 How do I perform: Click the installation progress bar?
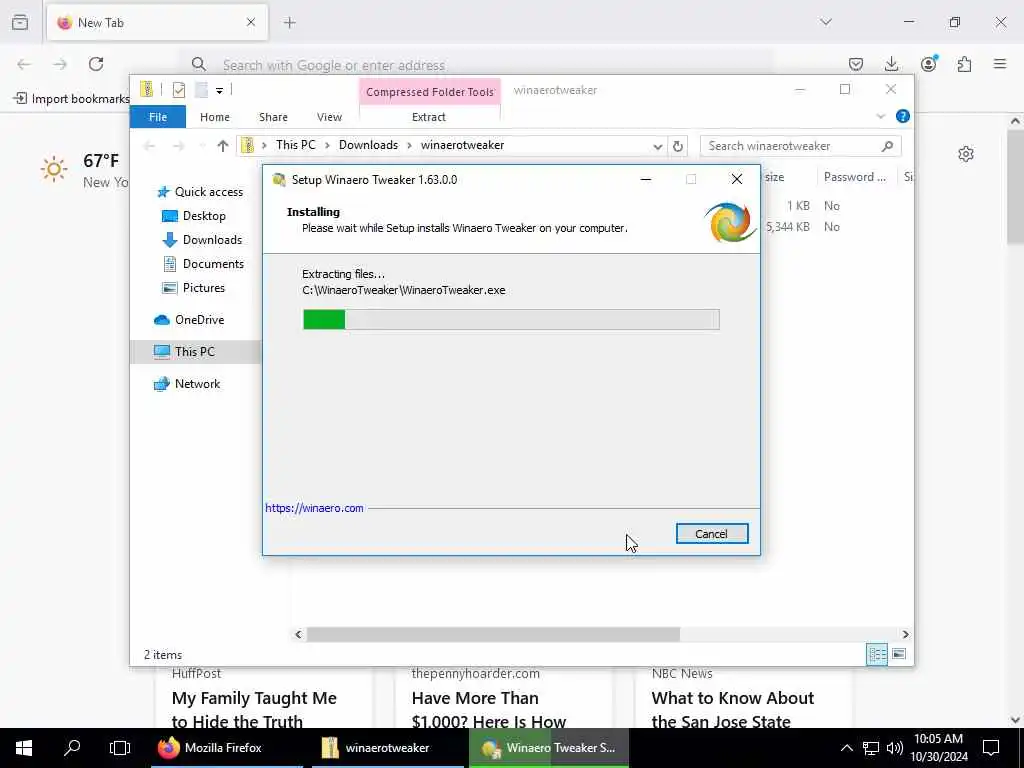point(511,319)
